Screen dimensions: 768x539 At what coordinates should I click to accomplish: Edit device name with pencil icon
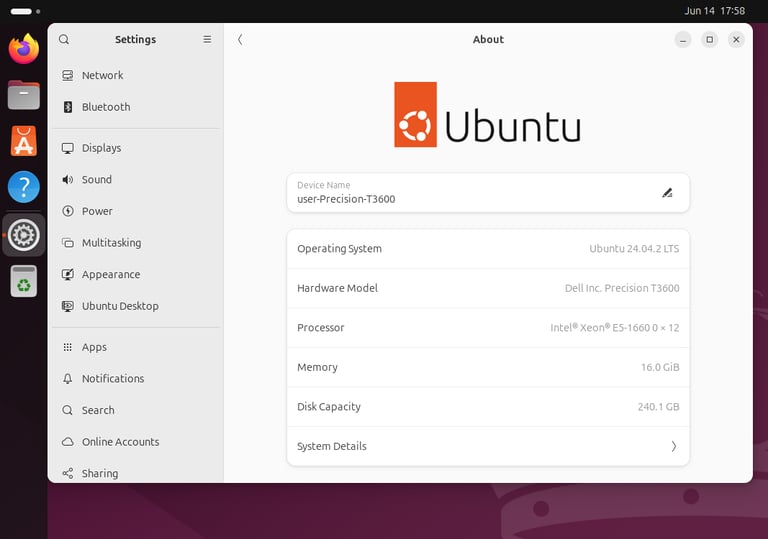[x=667, y=193]
